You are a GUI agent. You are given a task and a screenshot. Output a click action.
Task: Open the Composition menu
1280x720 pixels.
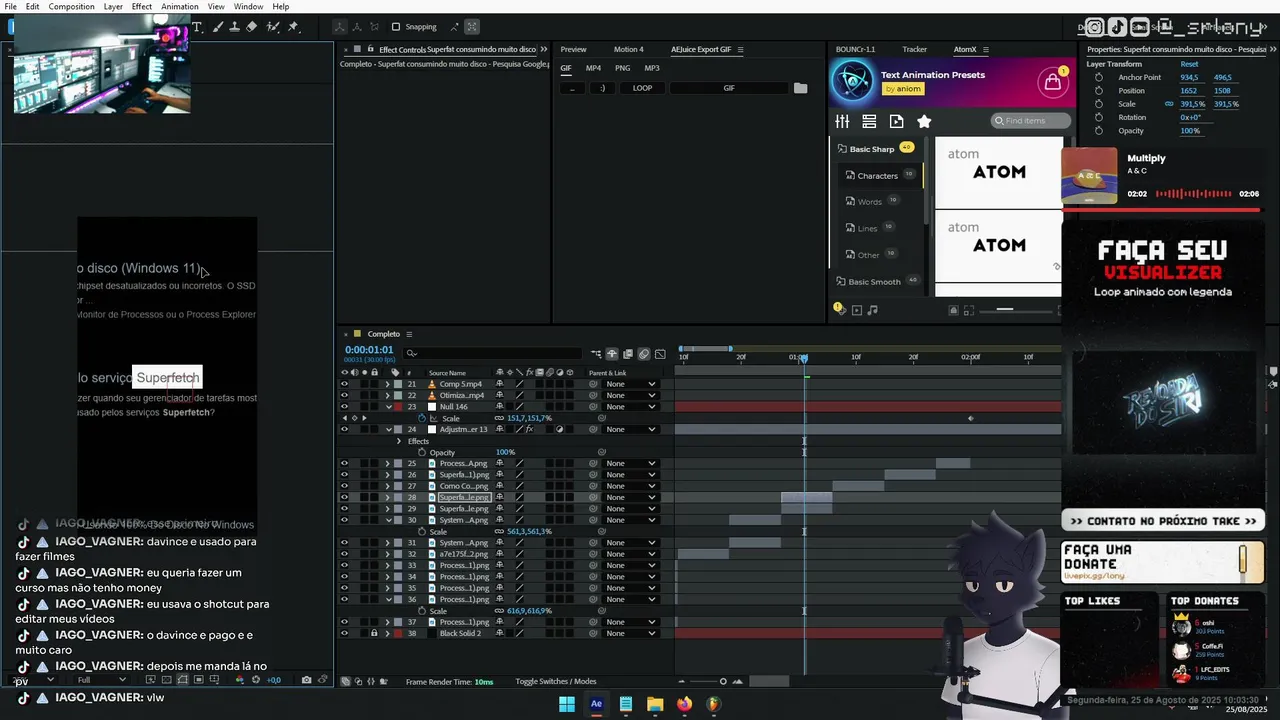[72, 6]
